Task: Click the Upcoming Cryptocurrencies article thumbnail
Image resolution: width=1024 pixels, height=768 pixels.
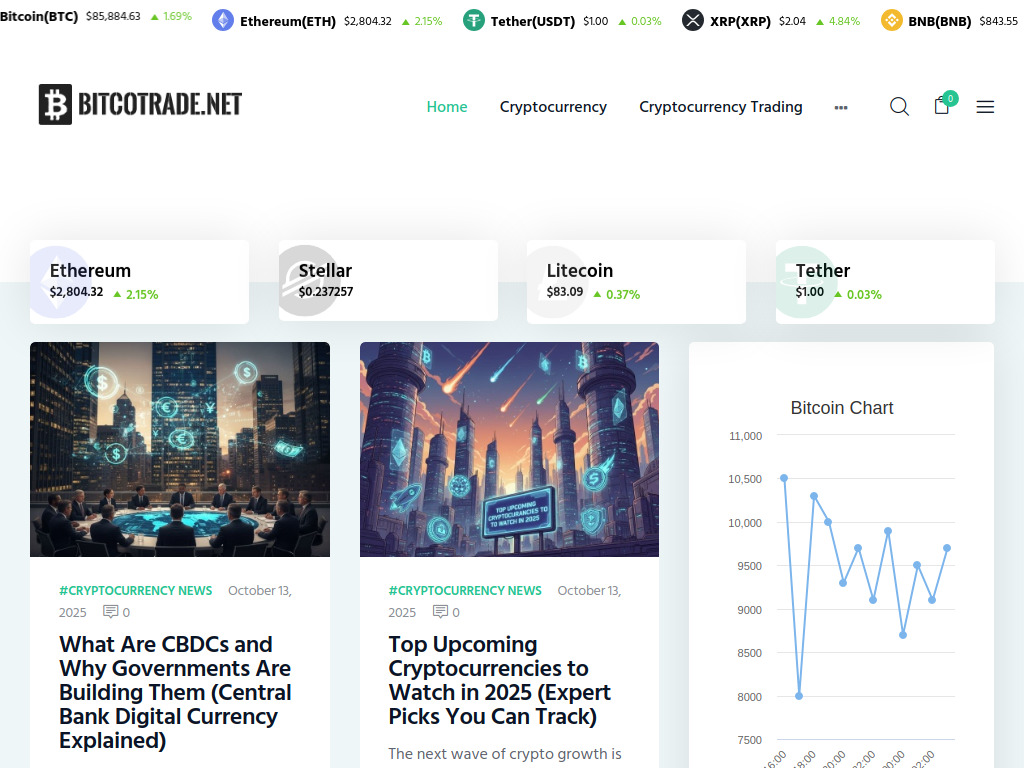Action: click(x=509, y=448)
